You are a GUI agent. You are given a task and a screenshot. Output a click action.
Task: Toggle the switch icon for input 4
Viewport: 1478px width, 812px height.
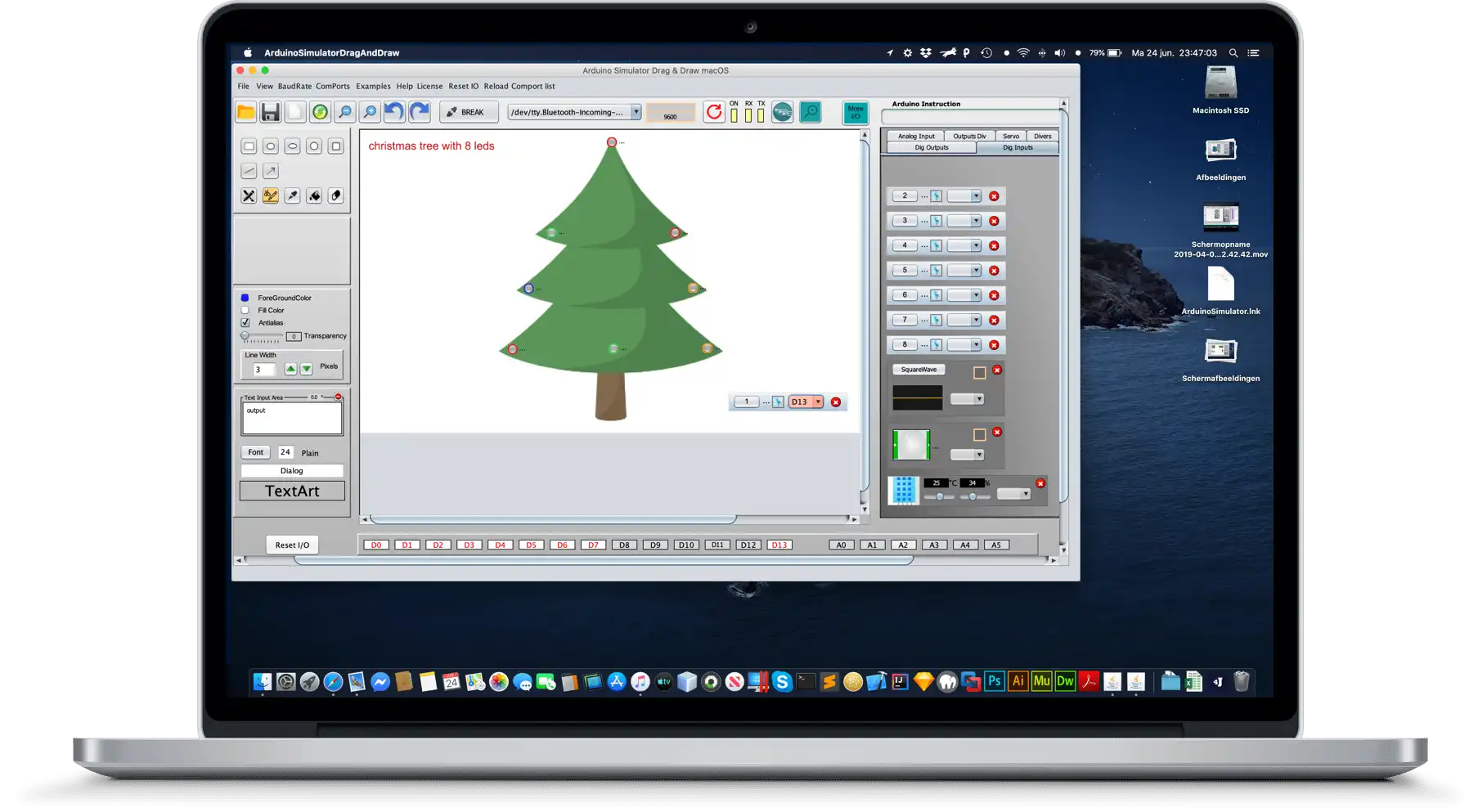(x=937, y=245)
